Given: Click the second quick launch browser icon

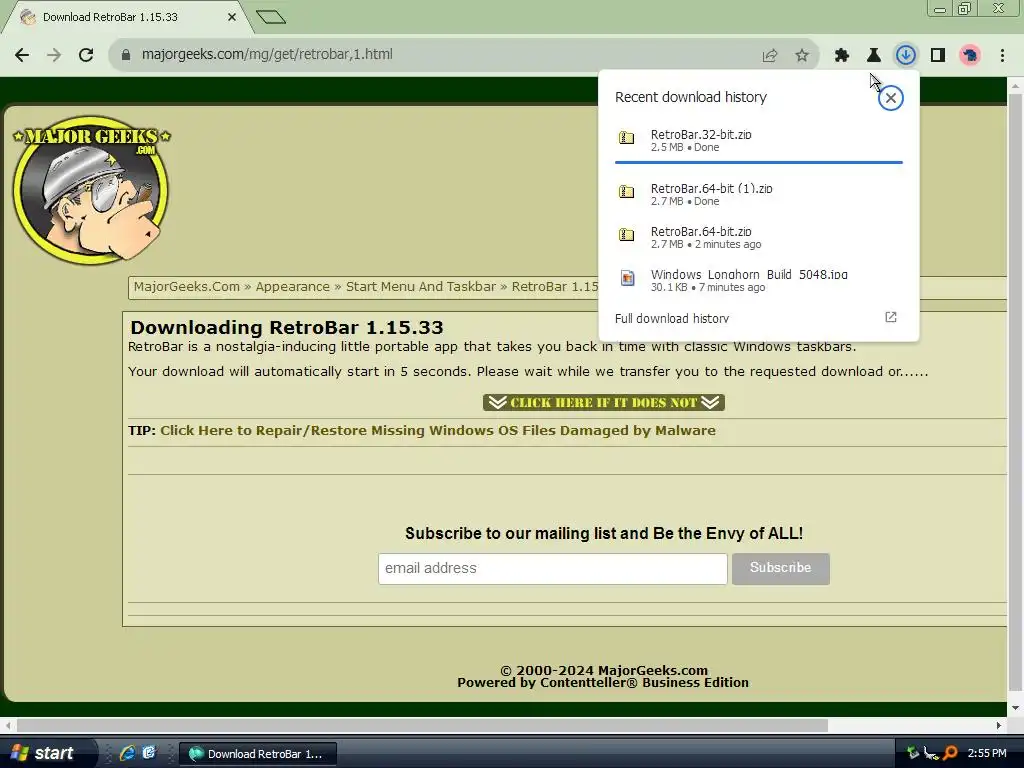Looking at the screenshot, I should pos(150,753).
